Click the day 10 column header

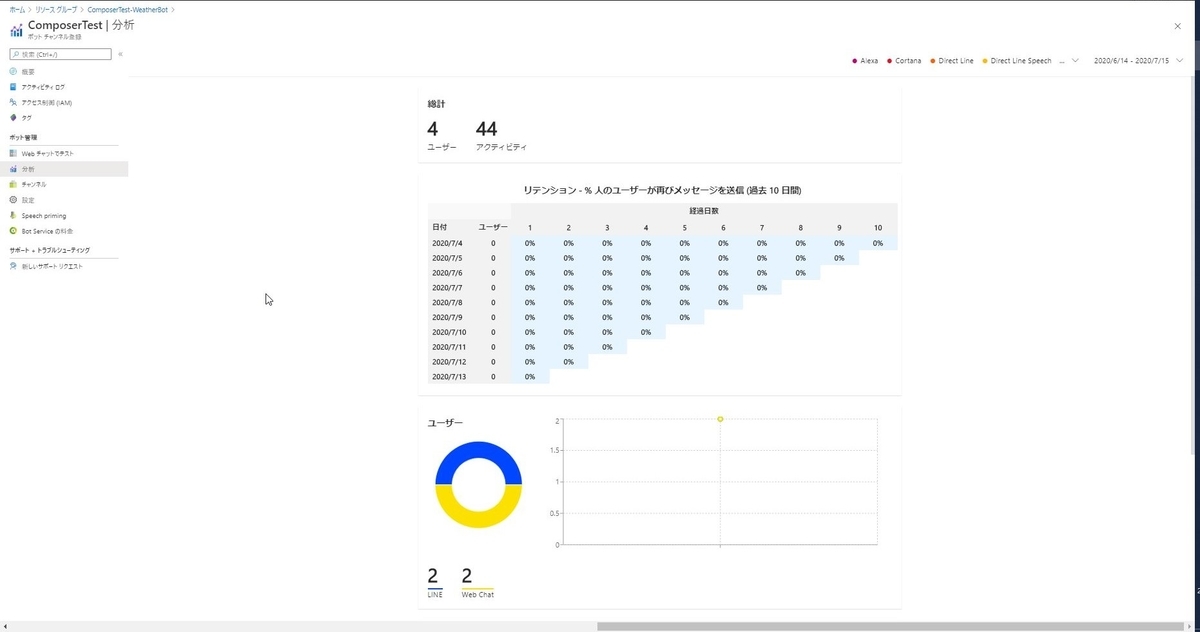point(878,228)
